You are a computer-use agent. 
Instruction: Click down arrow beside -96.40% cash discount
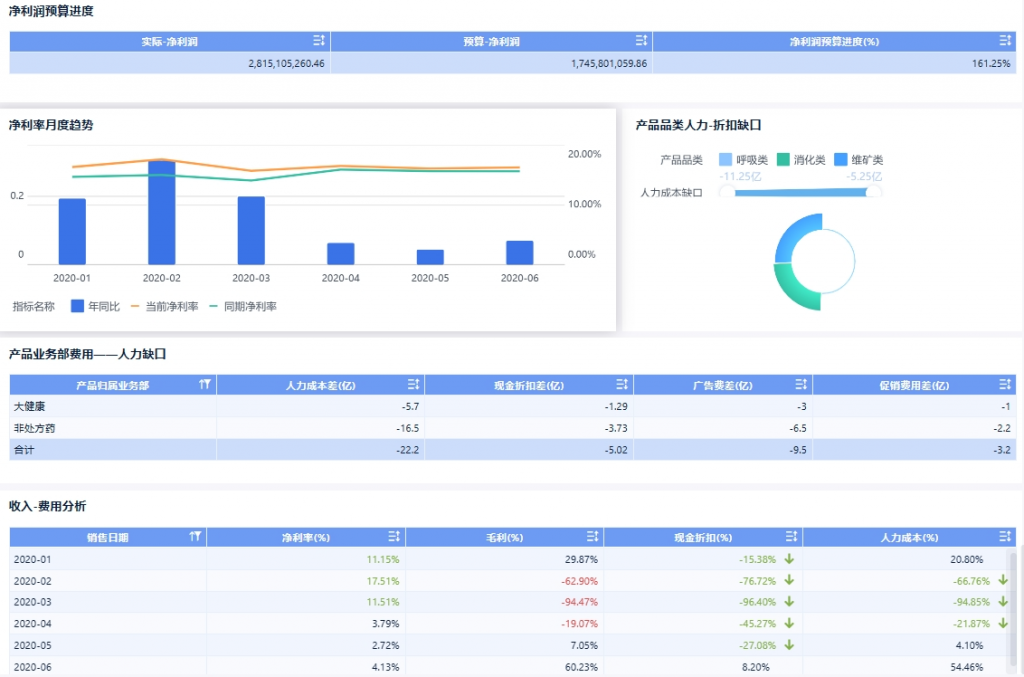[789, 602]
